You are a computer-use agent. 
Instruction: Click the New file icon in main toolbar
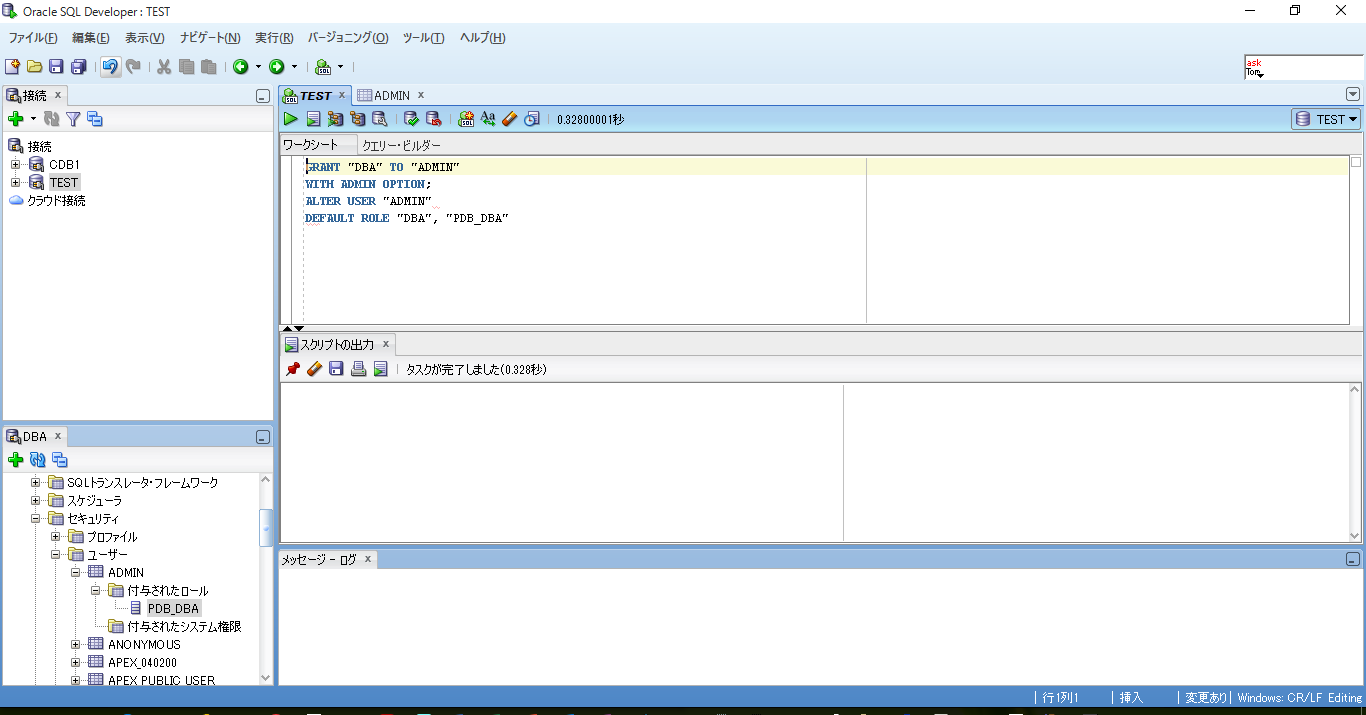point(12,67)
